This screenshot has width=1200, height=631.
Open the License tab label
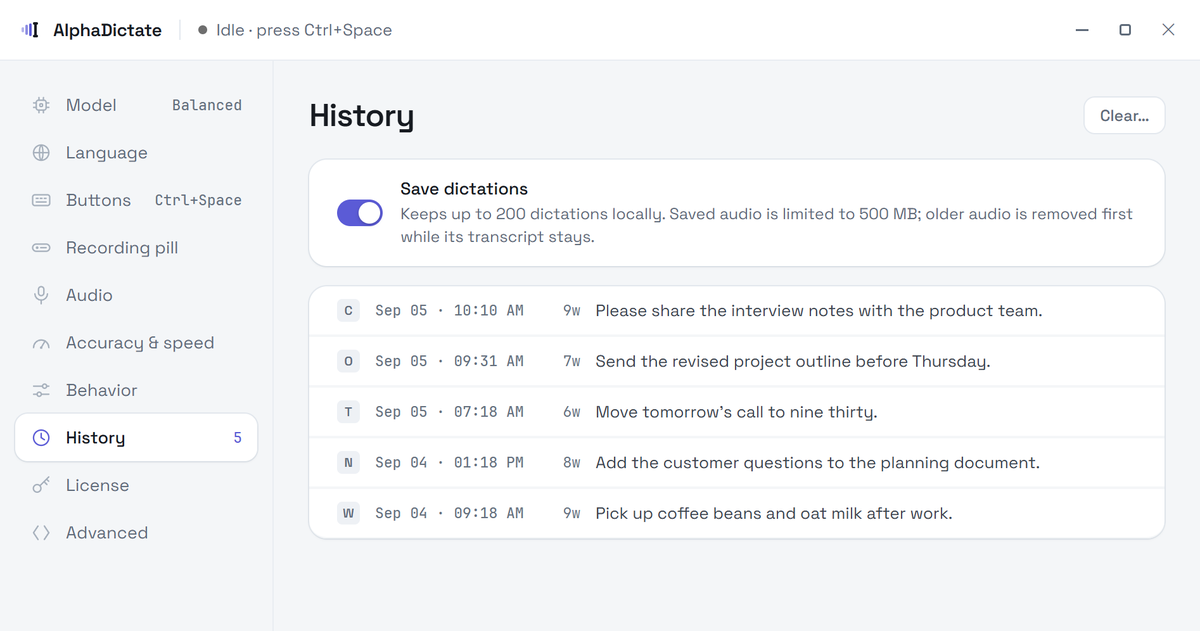click(x=97, y=485)
